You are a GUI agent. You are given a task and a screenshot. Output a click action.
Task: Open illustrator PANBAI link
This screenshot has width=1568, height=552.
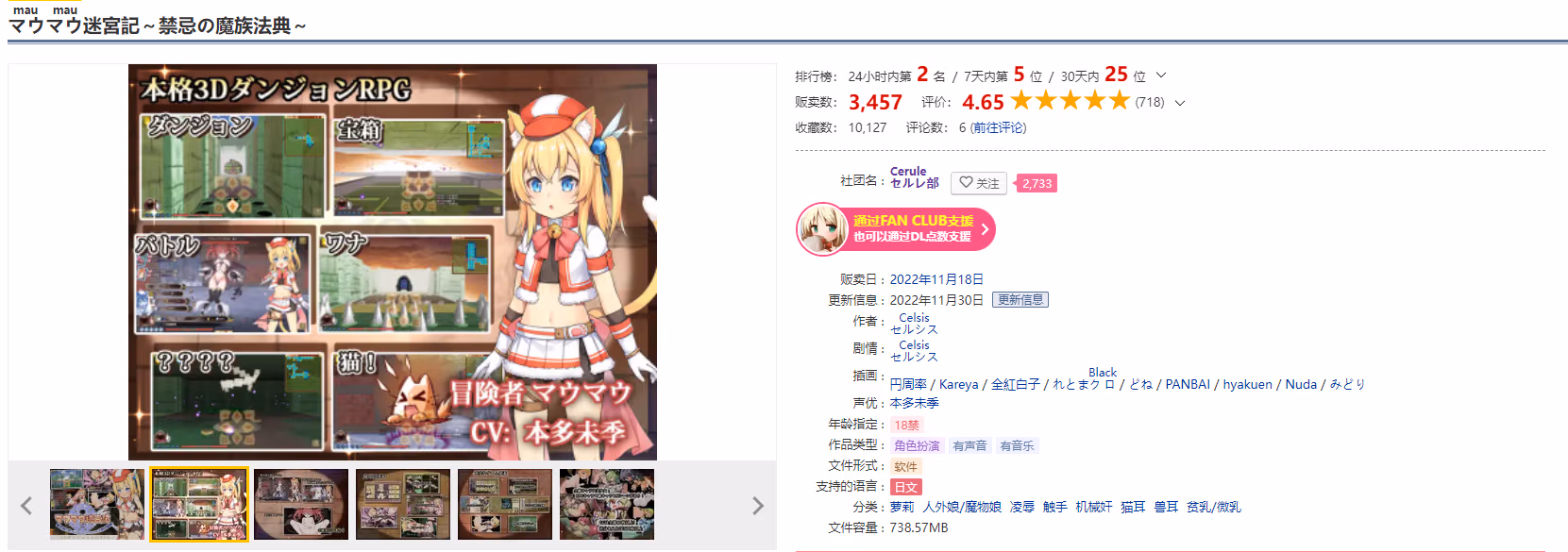1188,384
